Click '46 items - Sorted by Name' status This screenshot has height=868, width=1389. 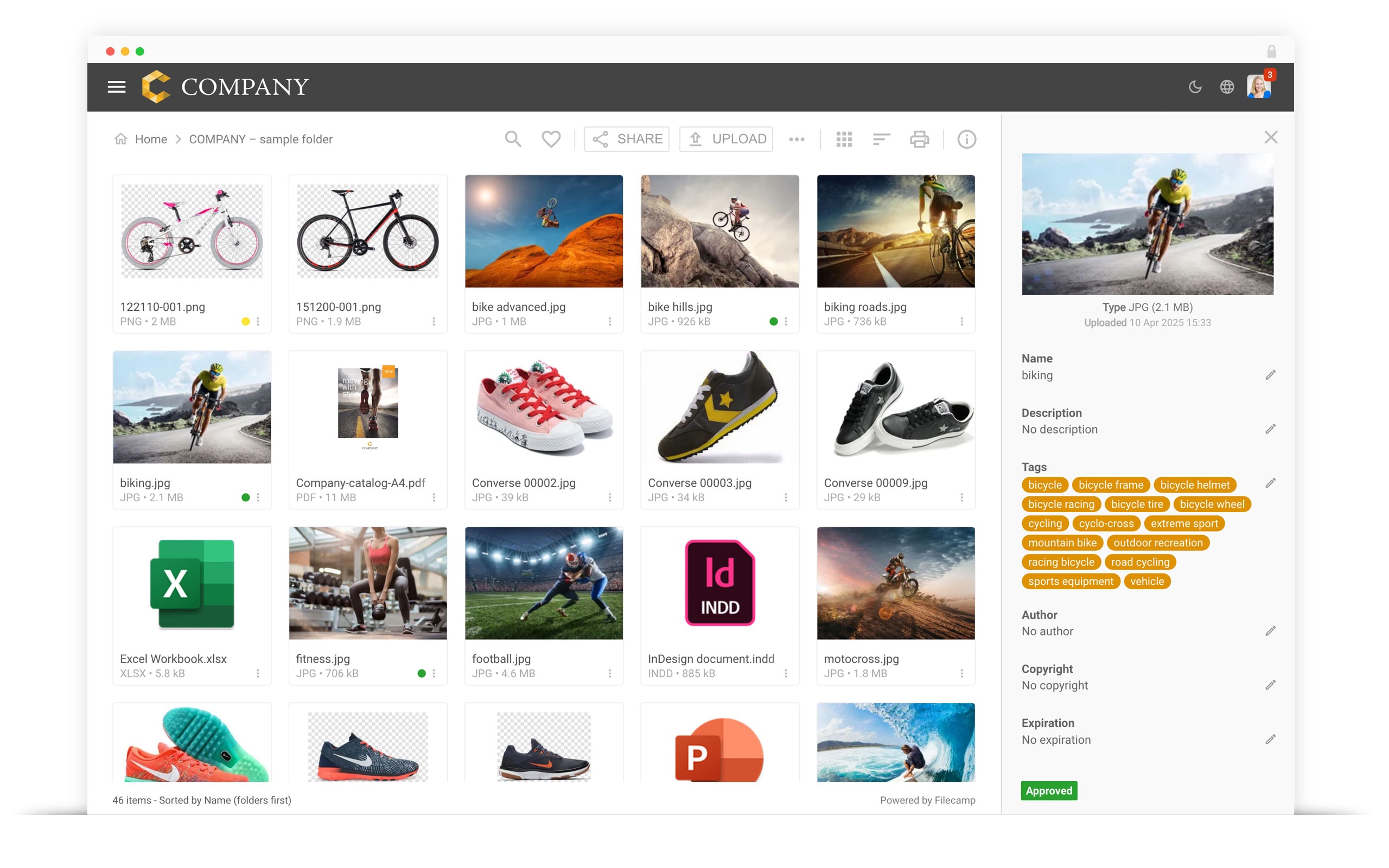tap(201, 800)
